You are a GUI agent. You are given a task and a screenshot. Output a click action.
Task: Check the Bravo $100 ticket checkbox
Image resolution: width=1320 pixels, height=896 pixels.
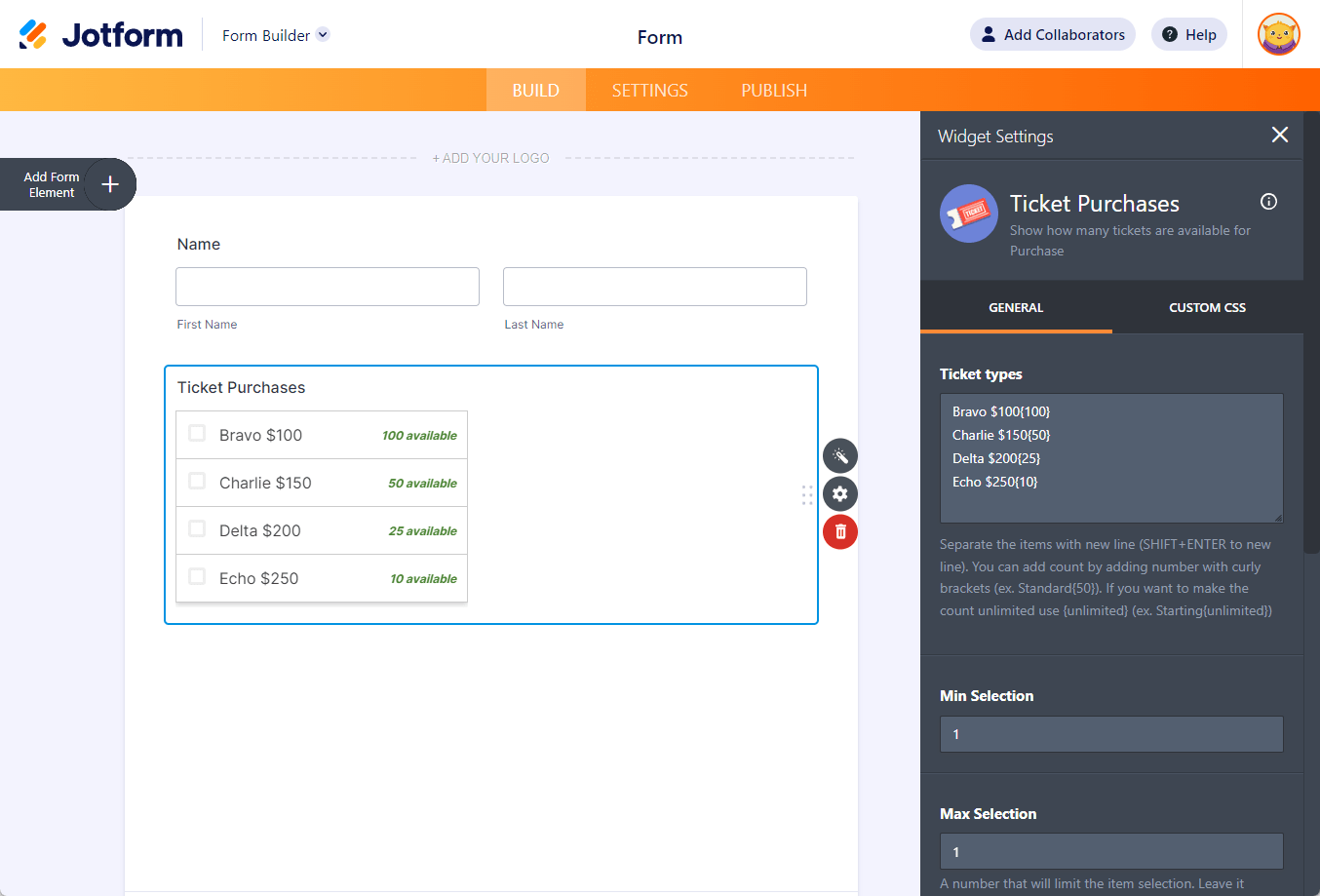pyautogui.click(x=197, y=433)
